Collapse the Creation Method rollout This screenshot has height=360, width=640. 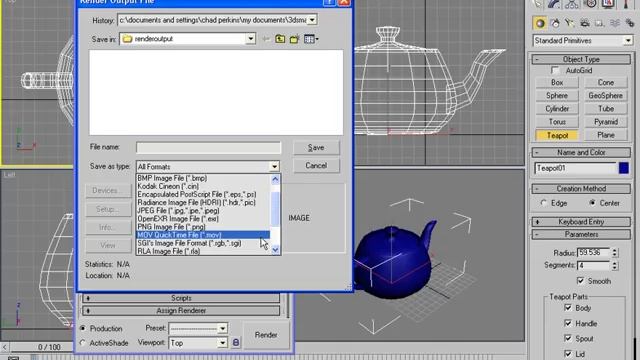point(581,189)
